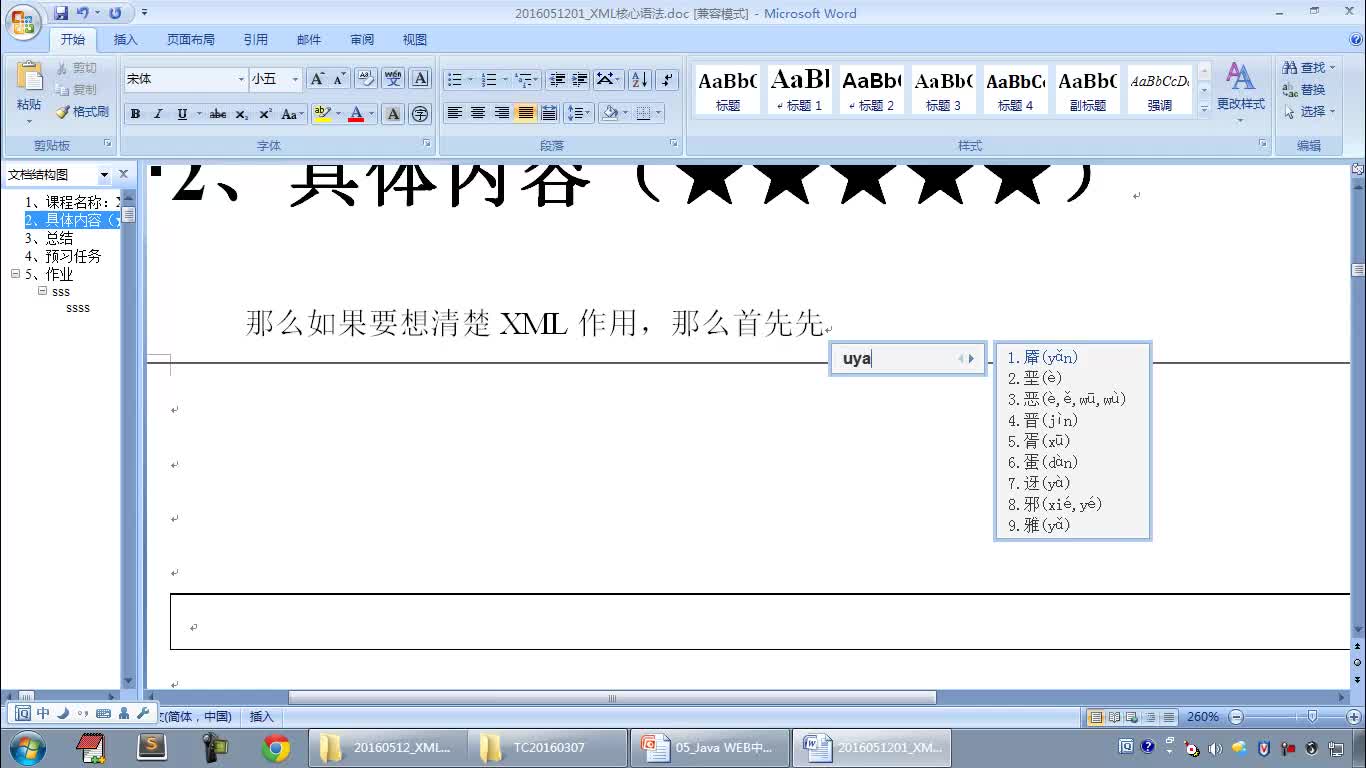Click zoom level 260% button
This screenshot has width=1366, height=768.
click(1203, 717)
